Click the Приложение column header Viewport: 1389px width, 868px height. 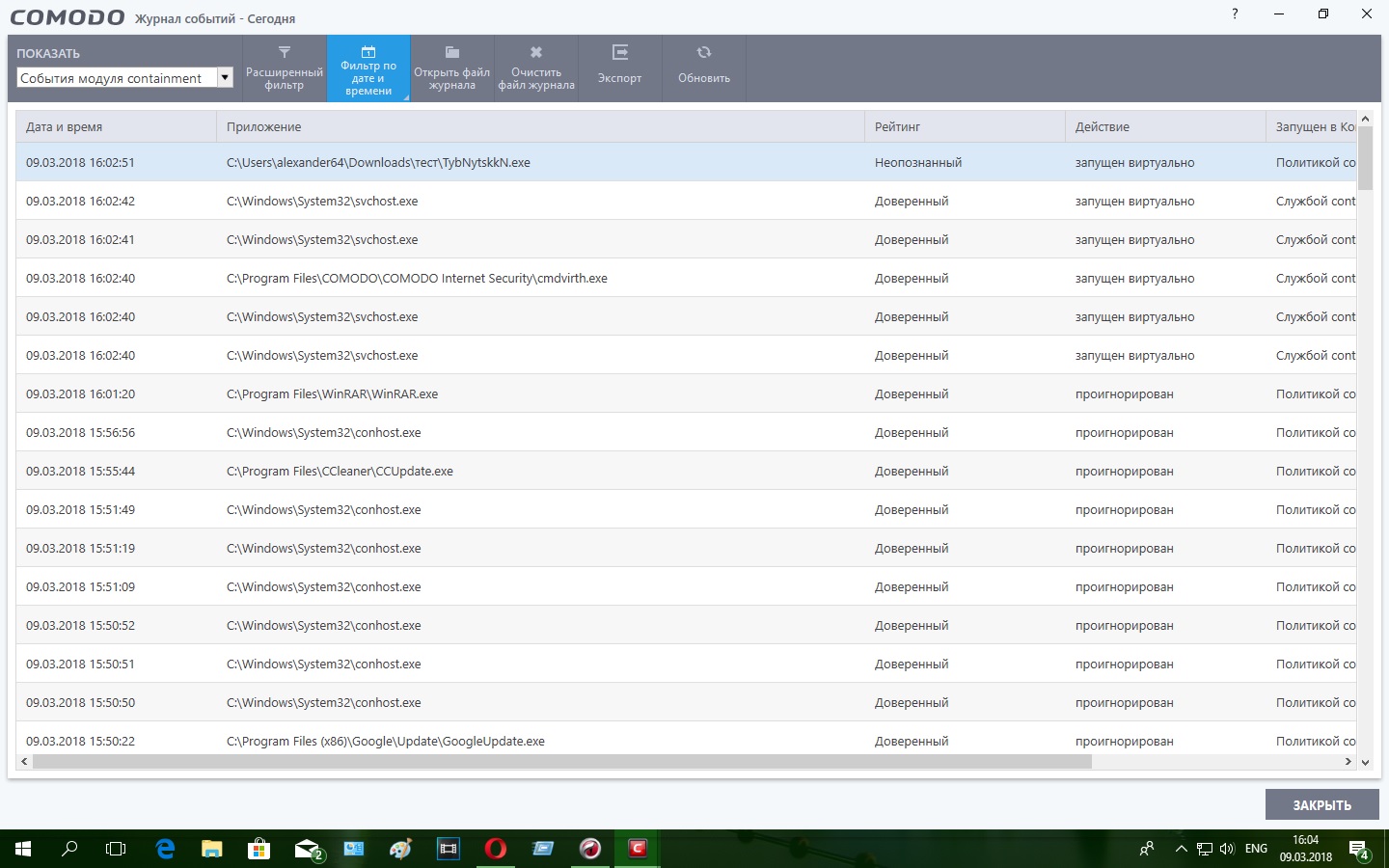click(540, 126)
